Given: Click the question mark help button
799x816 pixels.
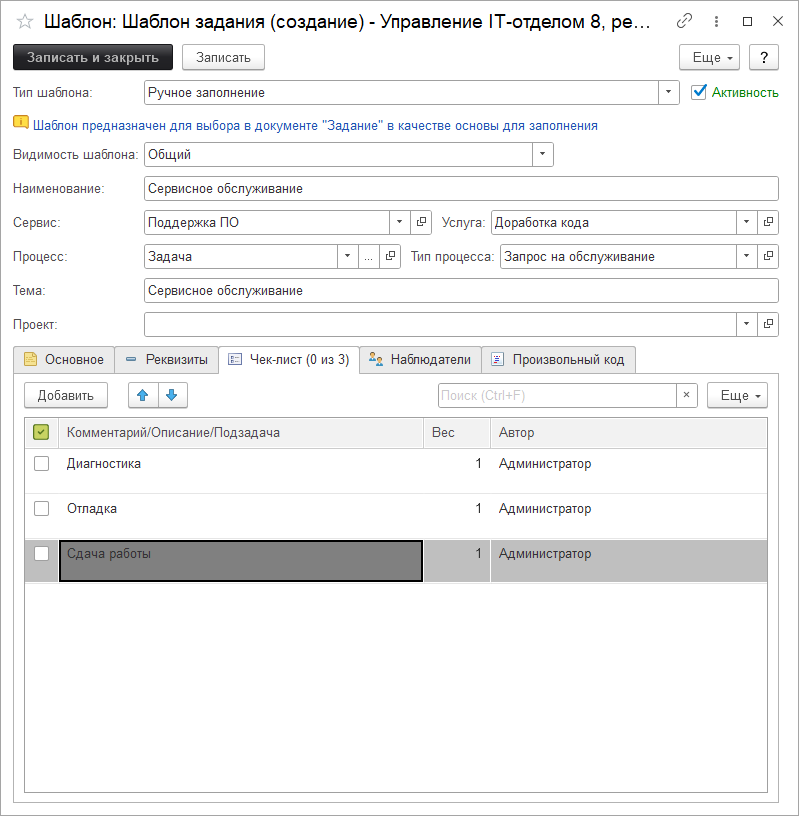Looking at the screenshot, I should pos(763,58).
